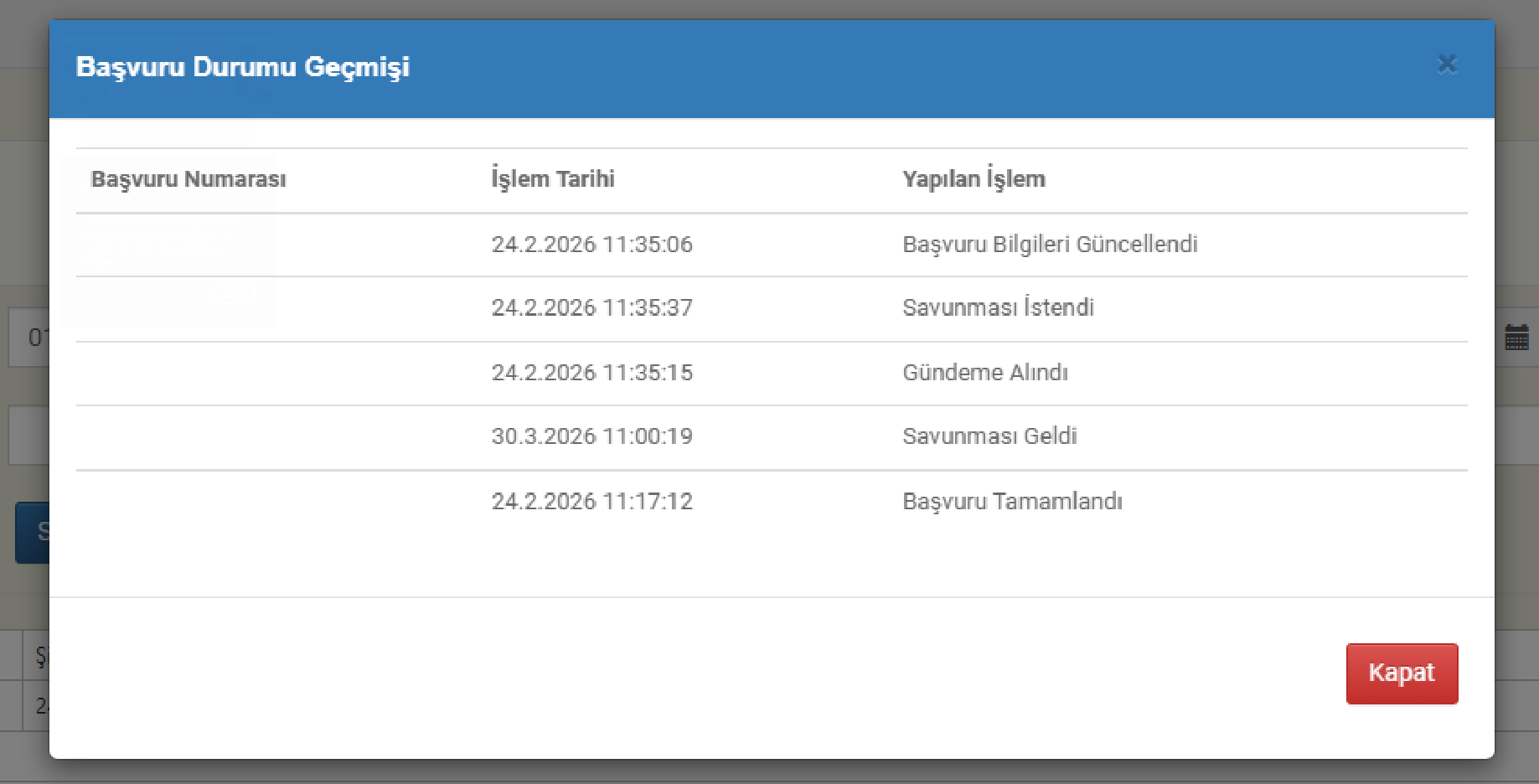Select the Yapılan İşlem column header

pyautogui.click(x=973, y=178)
